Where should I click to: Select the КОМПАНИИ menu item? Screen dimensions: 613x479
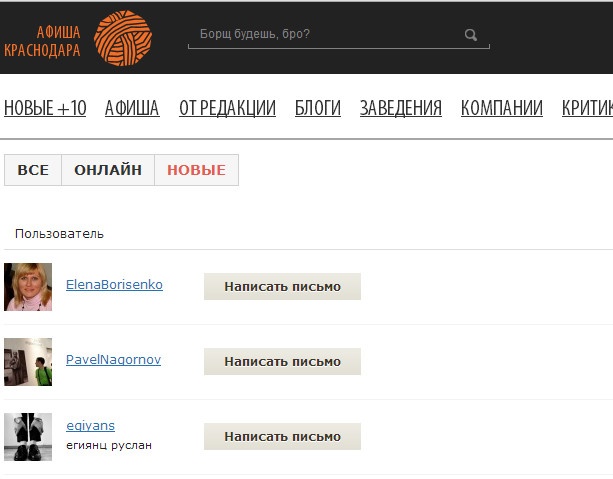tap(502, 108)
